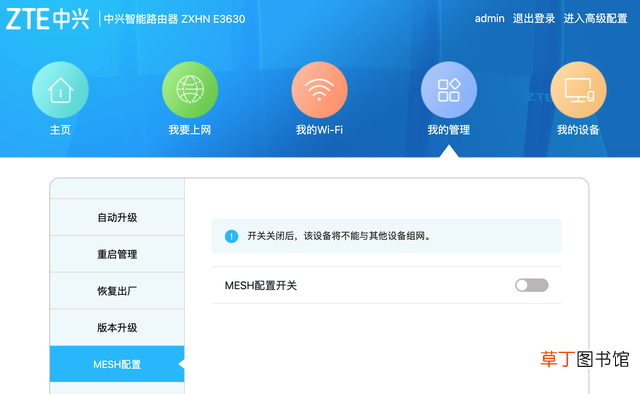Click the 我的Wi-Fi label text
Screen dimensions: 640x394
[320, 130]
